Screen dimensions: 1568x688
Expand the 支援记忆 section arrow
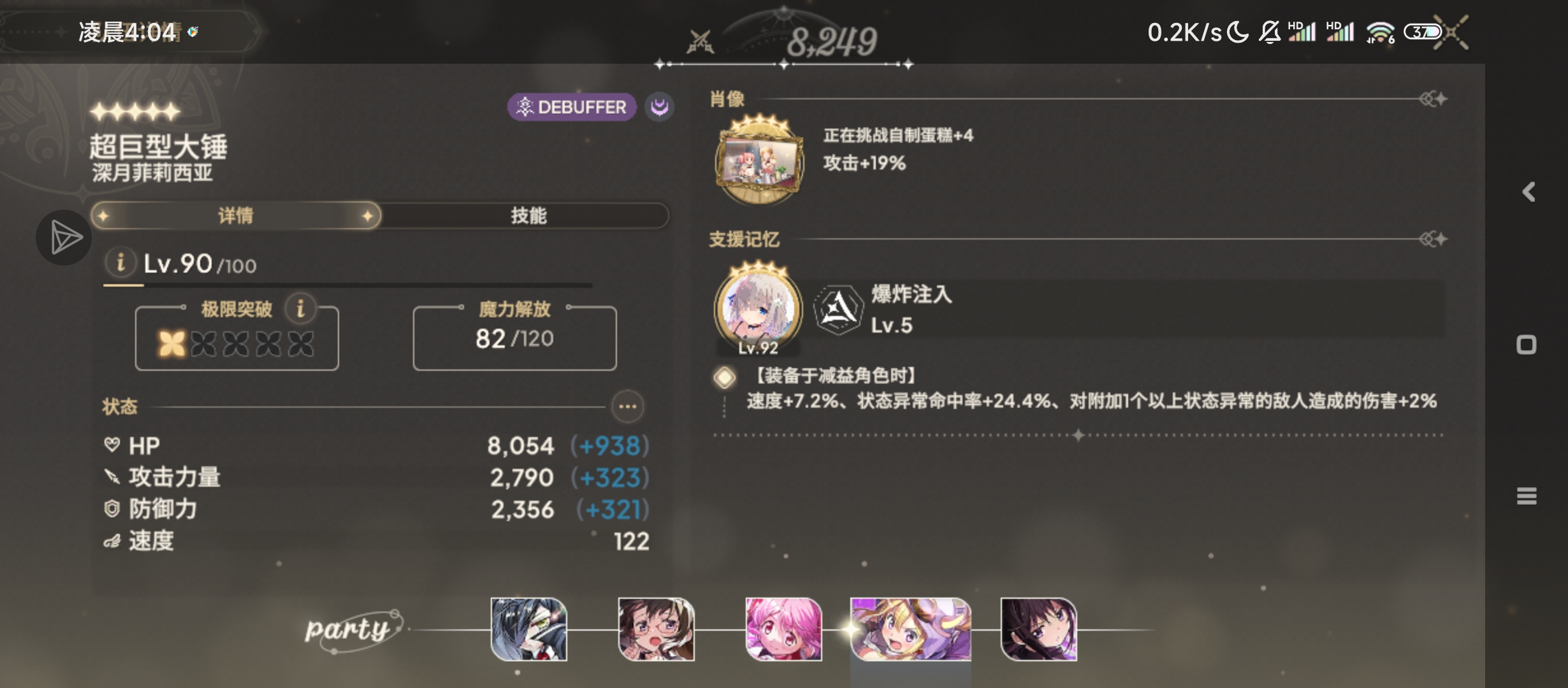point(1433,239)
